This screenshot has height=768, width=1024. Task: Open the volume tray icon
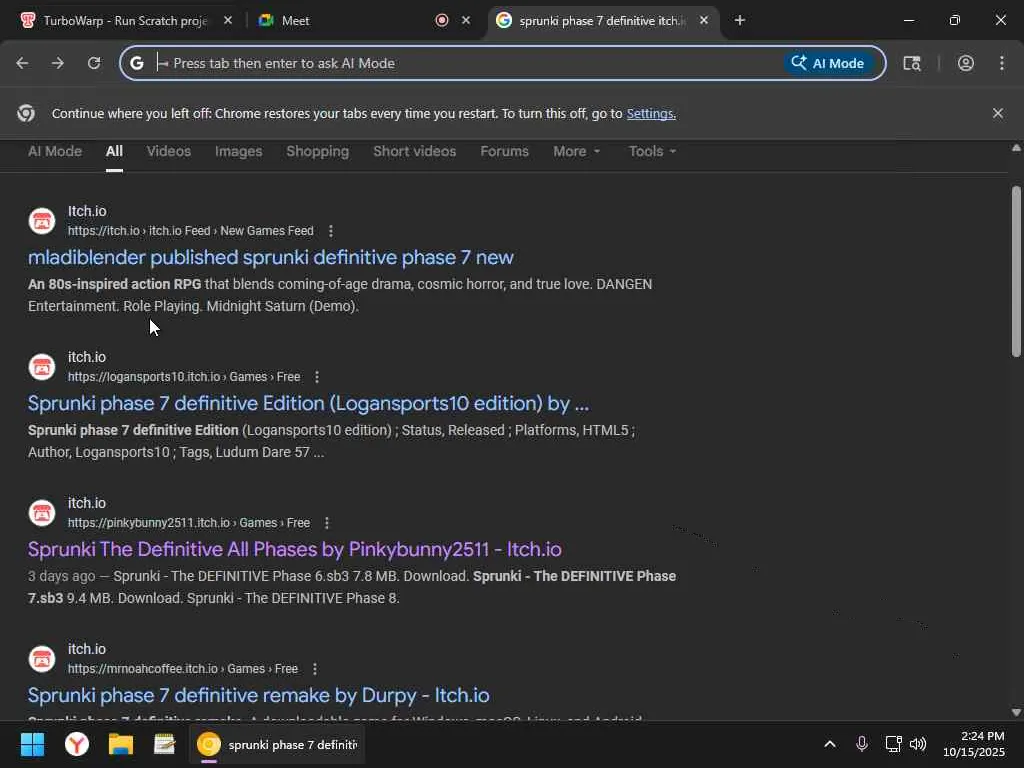[918, 744]
